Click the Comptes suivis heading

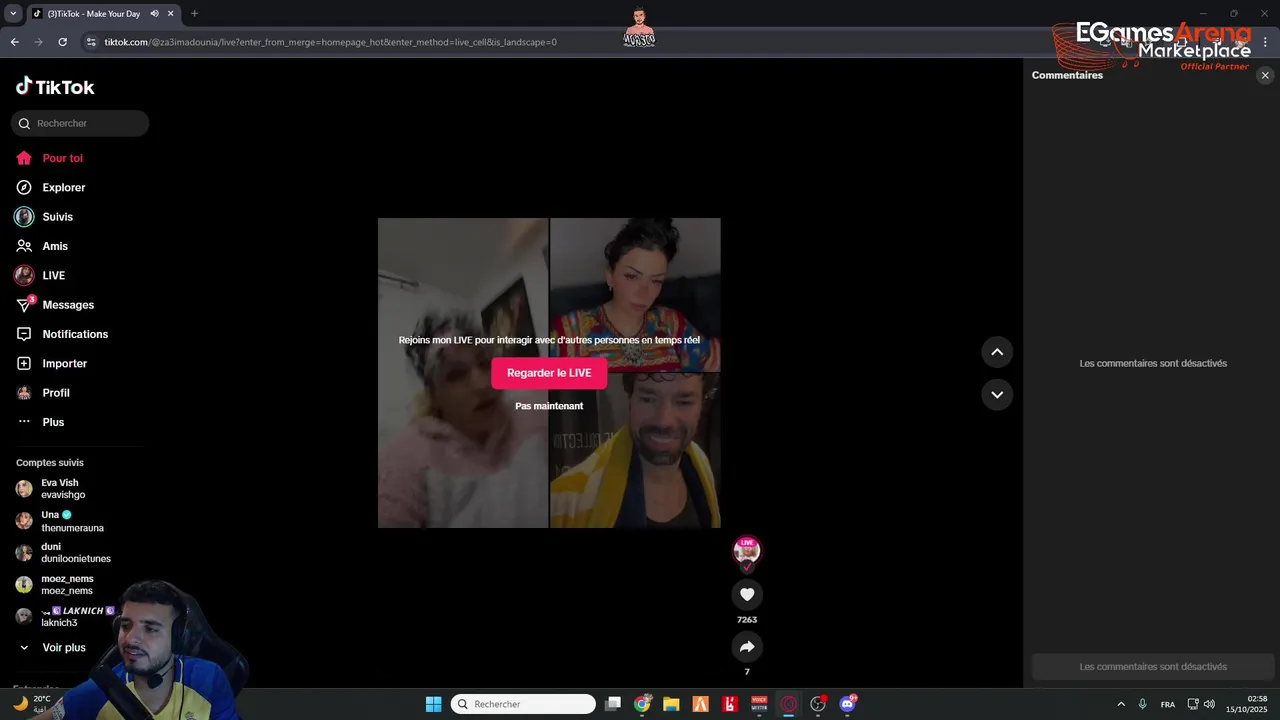pos(50,463)
